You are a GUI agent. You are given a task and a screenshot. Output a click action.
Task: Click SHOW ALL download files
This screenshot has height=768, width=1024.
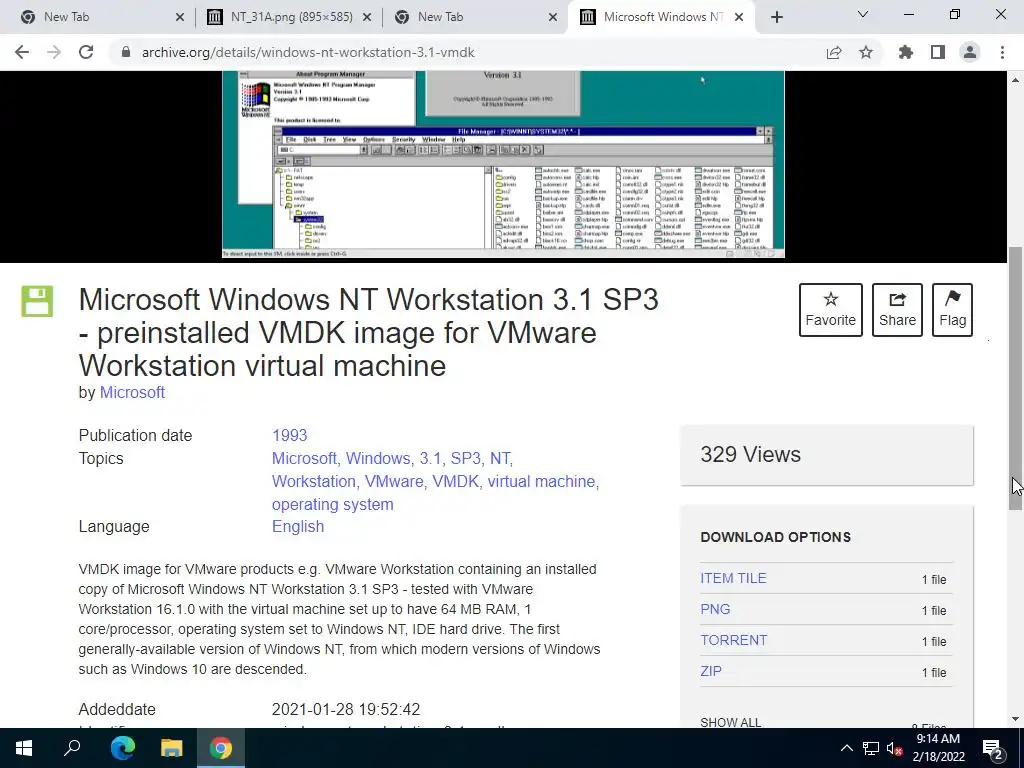pos(730,722)
